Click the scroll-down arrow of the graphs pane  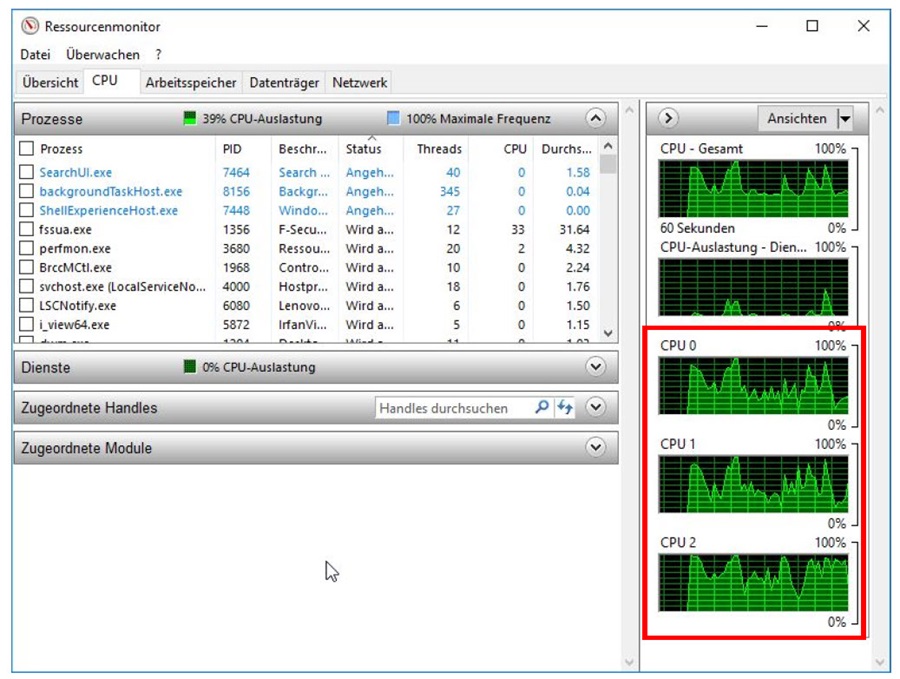pyautogui.click(x=879, y=662)
